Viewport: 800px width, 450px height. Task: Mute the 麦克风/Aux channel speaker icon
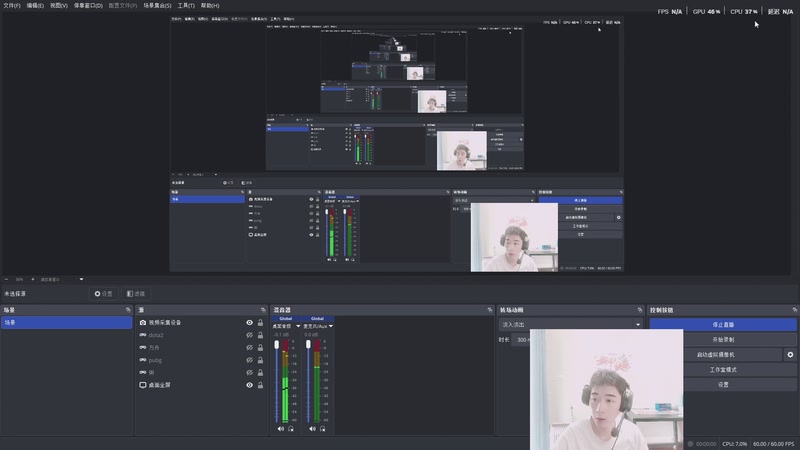pos(312,429)
